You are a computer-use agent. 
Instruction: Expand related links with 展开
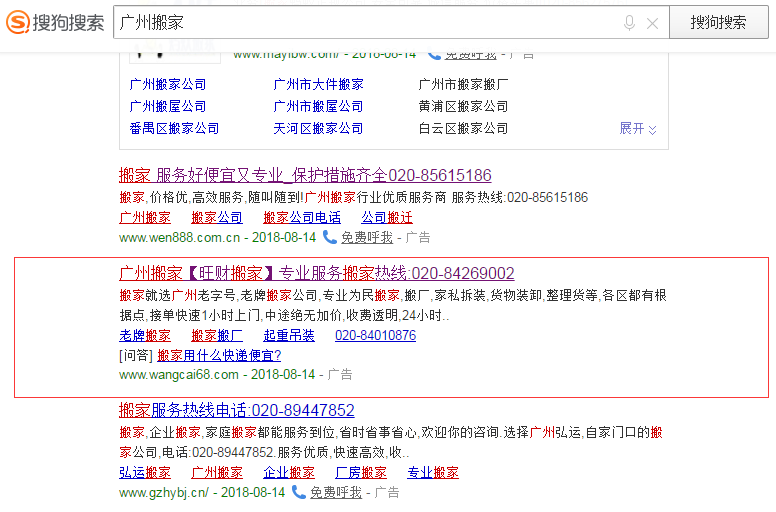click(x=638, y=129)
